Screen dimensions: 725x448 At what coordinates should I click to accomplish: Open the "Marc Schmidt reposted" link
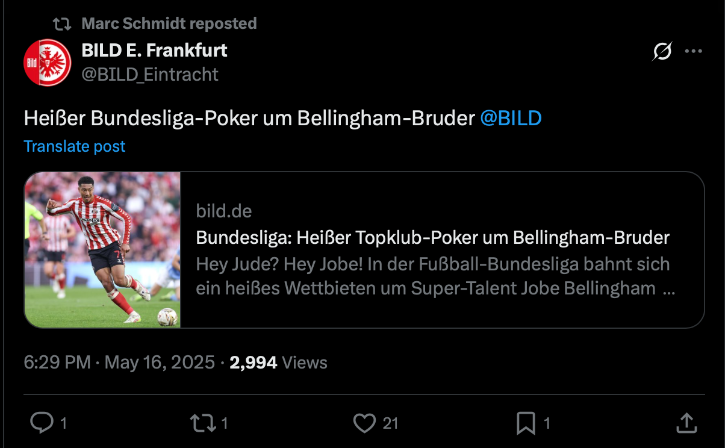pyautogui.click(x=169, y=23)
